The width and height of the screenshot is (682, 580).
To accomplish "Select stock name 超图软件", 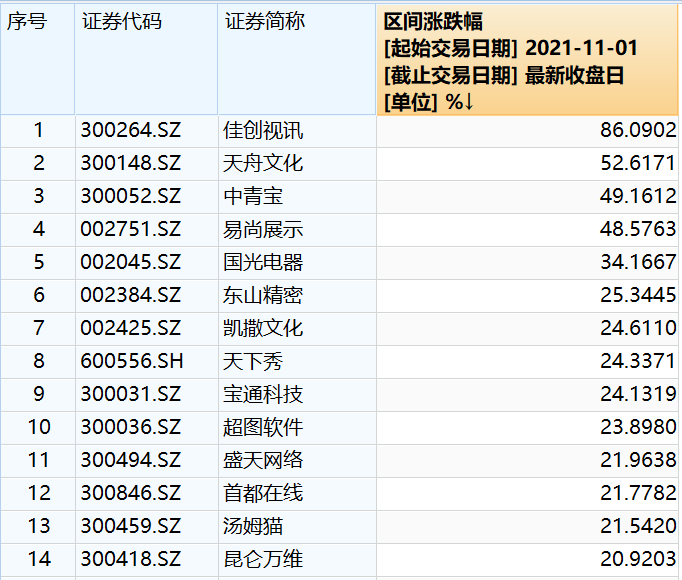I will point(263,427).
